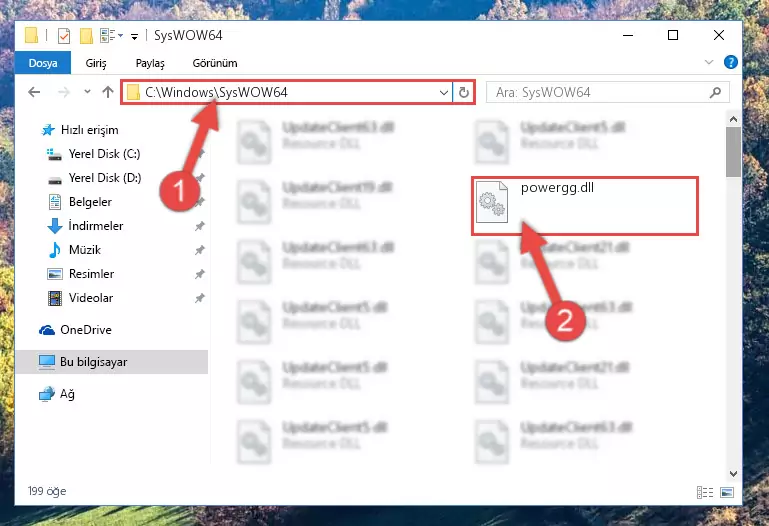
Task: Click the pin icon beside Resimler
Action: coord(200,274)
